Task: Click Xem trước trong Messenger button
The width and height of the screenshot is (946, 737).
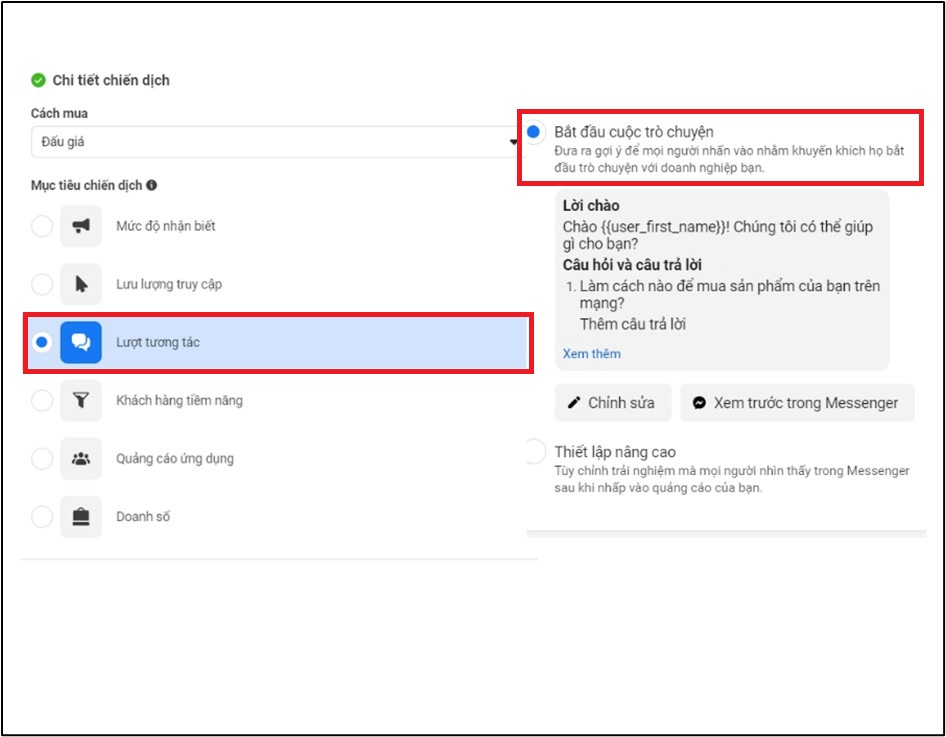Action: (798, 403)
